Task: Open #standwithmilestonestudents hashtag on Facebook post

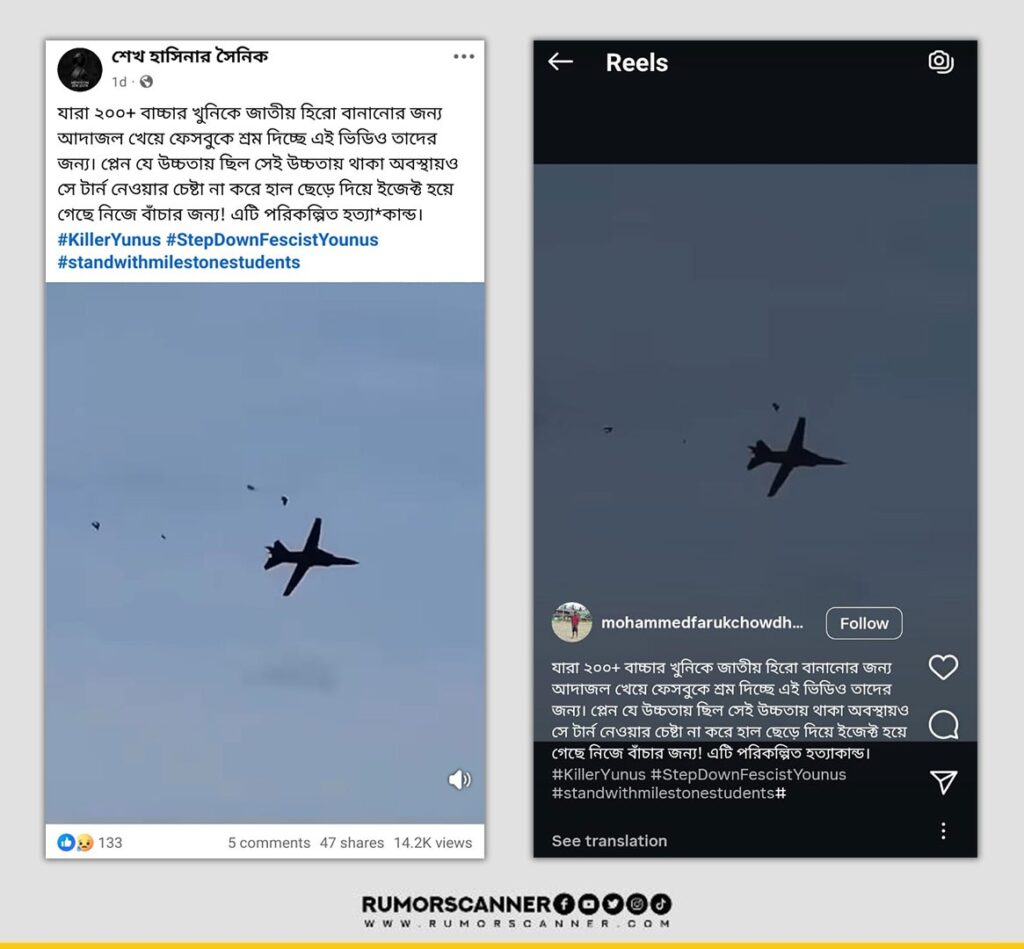Action: 179,263
